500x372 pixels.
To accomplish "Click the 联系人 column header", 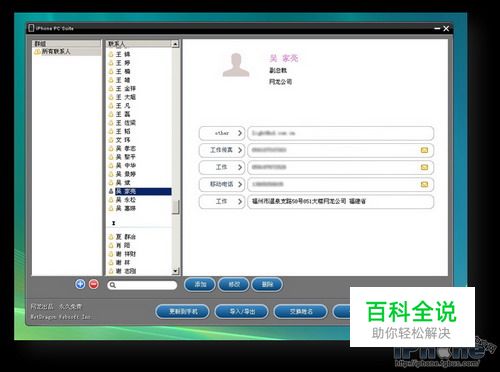I will click(x=139, y=44).
